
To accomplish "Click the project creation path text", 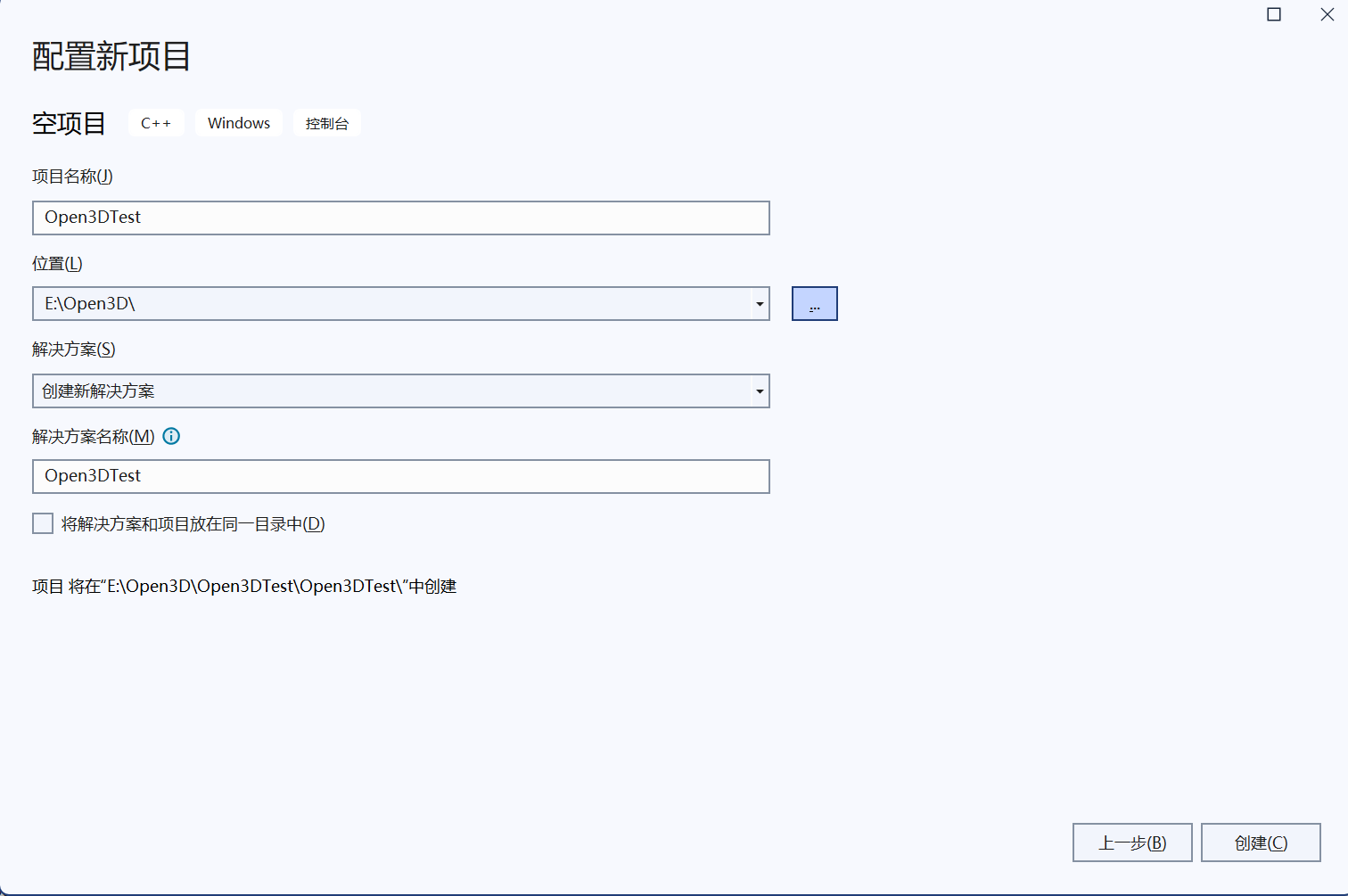I will [x=244, y=587].
